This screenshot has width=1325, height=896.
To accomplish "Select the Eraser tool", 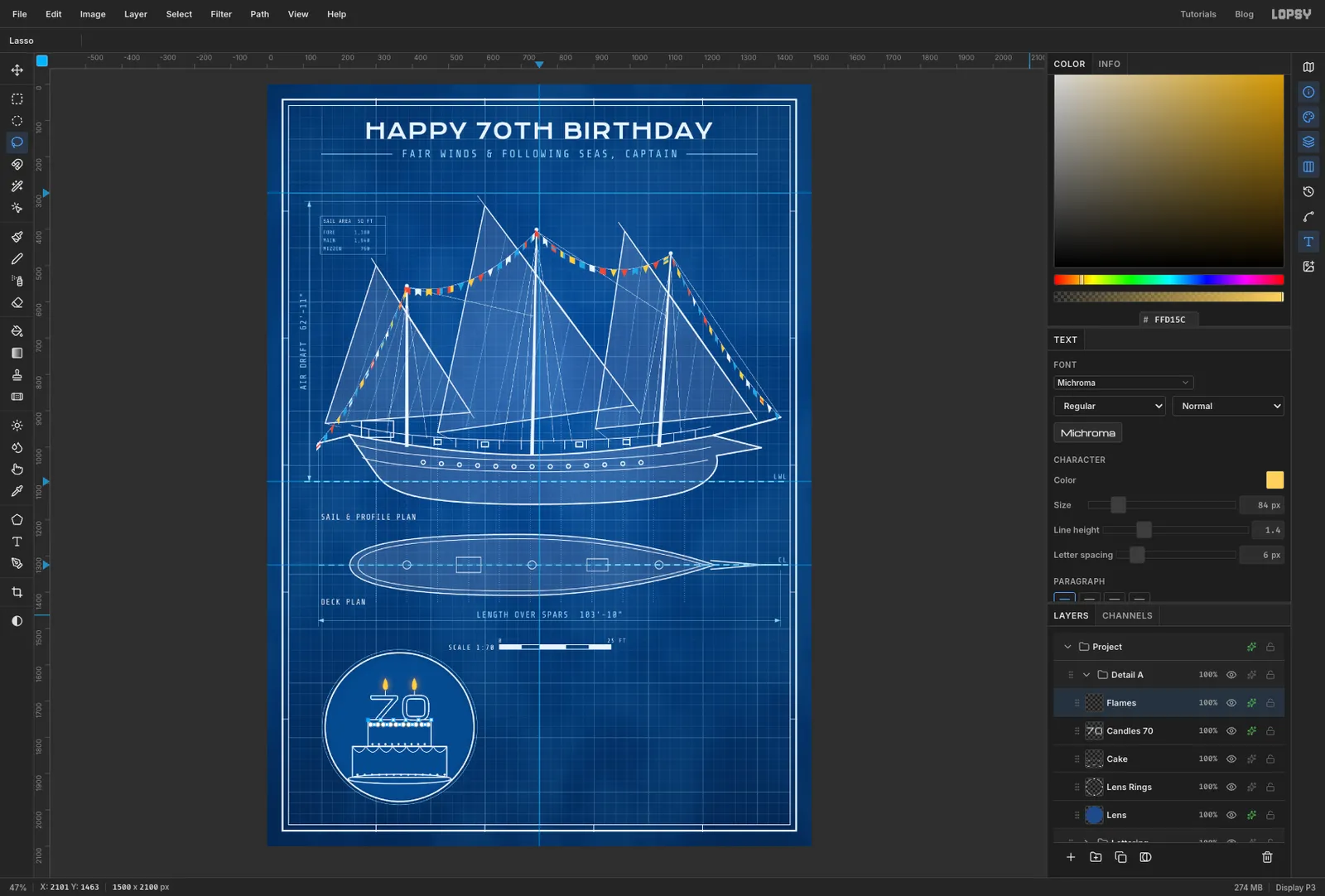I will (x=17, y=303).
